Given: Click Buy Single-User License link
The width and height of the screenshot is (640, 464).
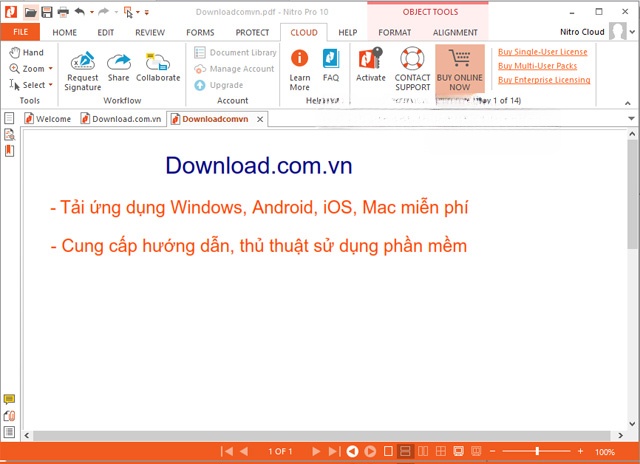Looking at the screenshot, I should point(542,52).
